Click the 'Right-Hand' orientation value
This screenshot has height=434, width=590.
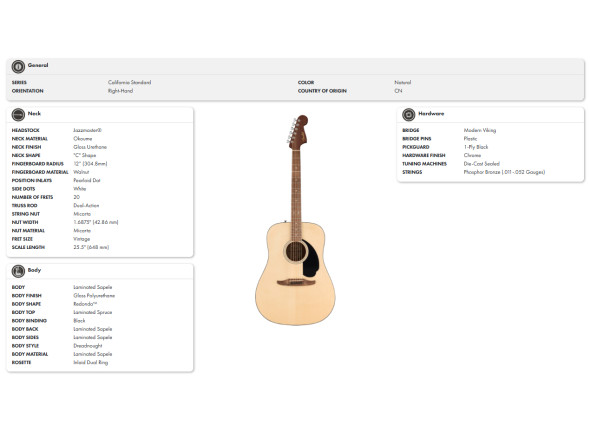coord(120,91)
